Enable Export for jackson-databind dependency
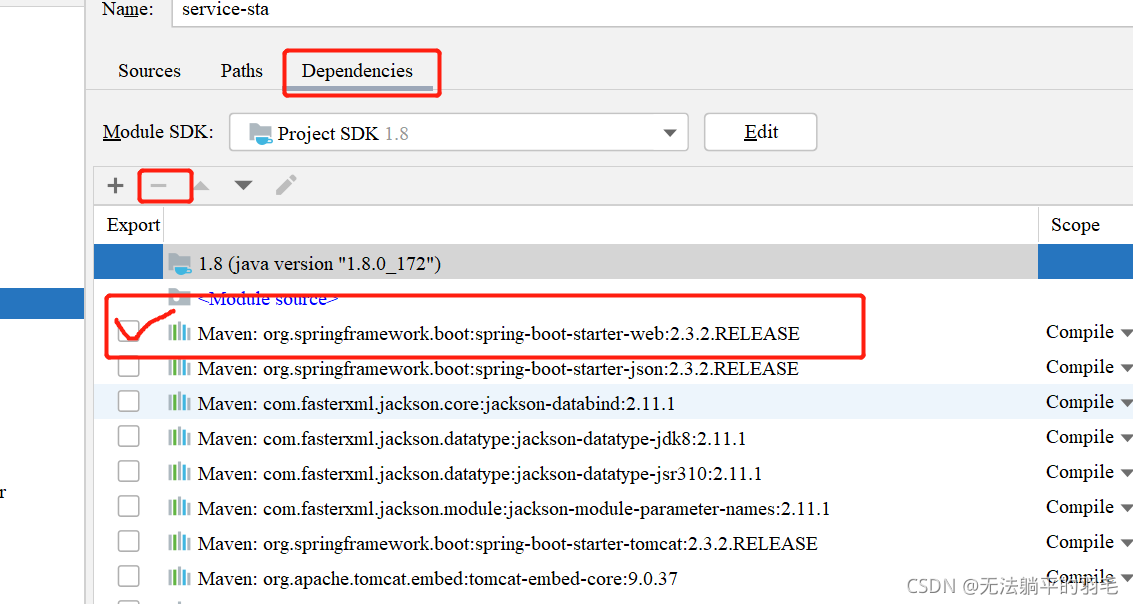1133x604 pixels. [128, 401]
